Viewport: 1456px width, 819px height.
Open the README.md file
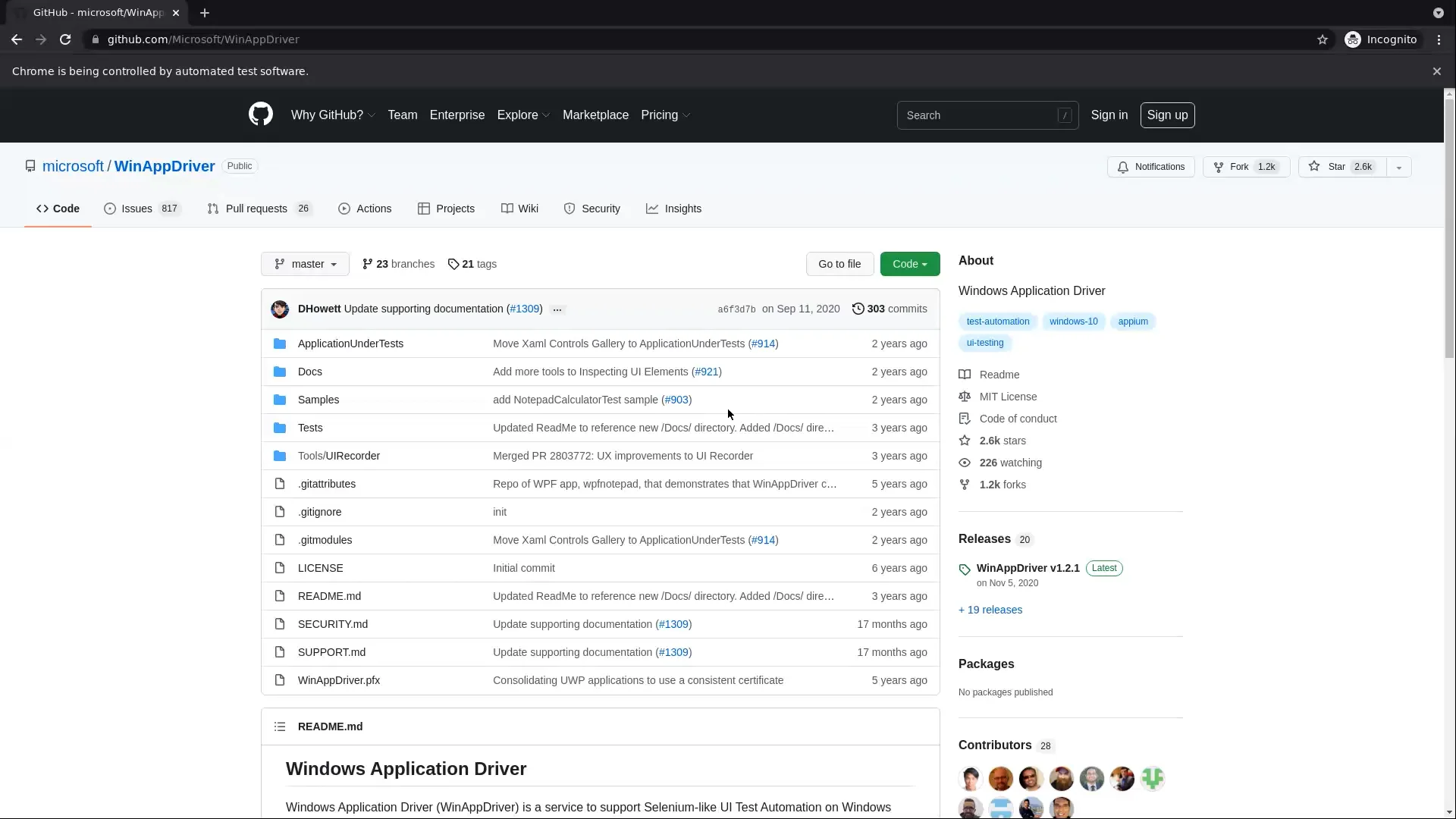pyautogui.click(x=329, y=596)
